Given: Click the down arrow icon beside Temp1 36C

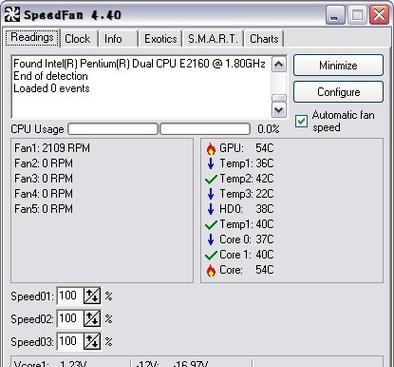Looking at the screenshot, I should 211,164.
